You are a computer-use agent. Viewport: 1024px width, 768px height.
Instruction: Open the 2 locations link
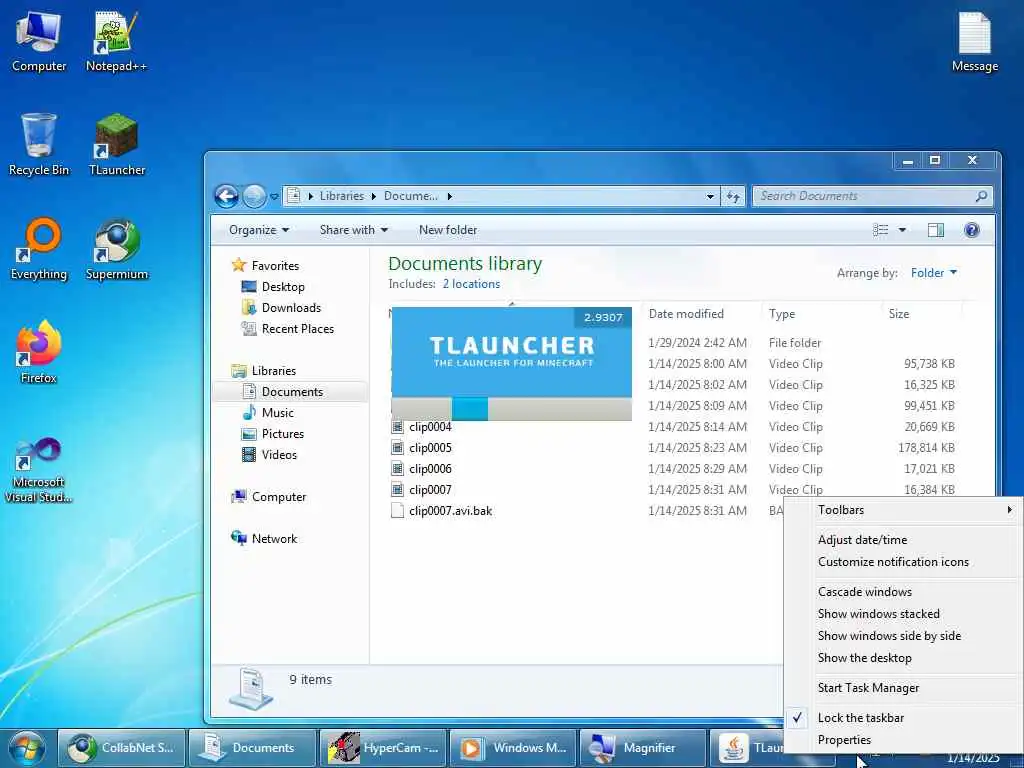[x=471, y=284]
